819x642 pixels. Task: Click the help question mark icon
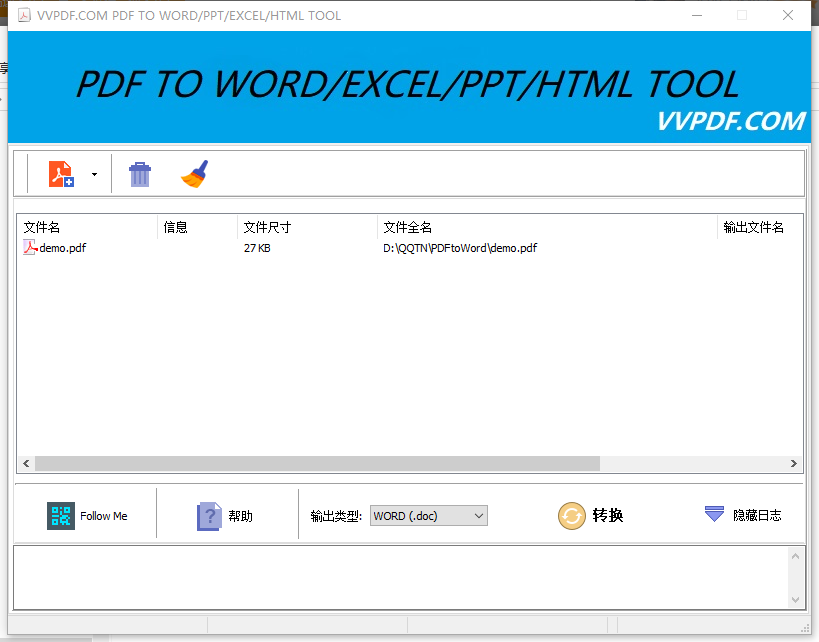coord(209,516)
